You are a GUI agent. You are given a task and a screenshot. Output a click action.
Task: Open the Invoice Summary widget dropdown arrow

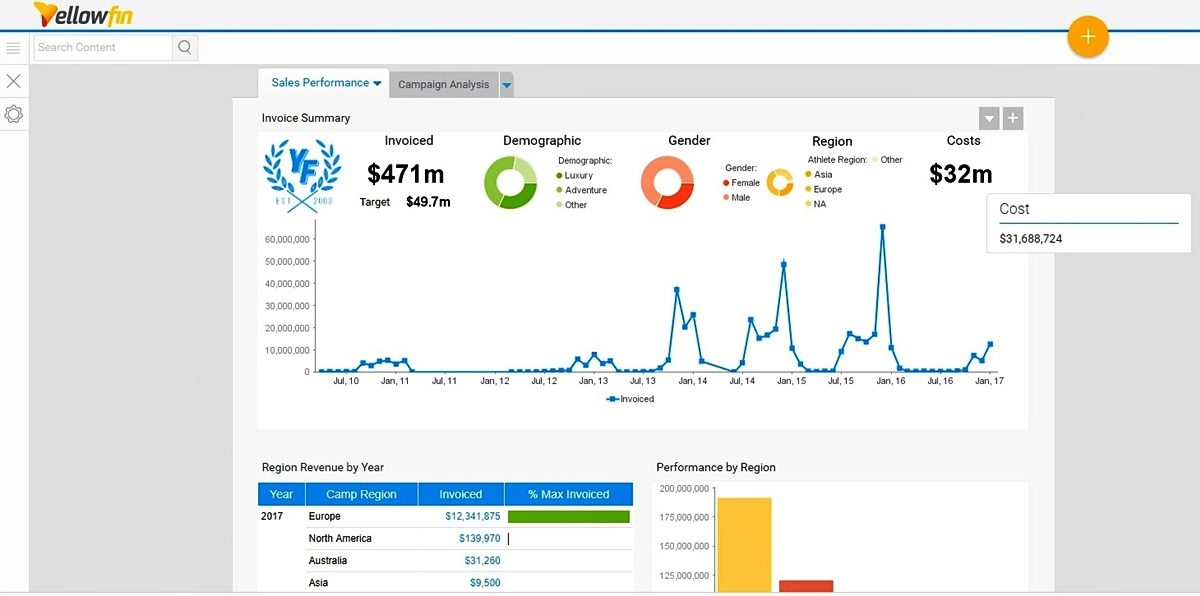pyautogui.click(x=988, y=117)
